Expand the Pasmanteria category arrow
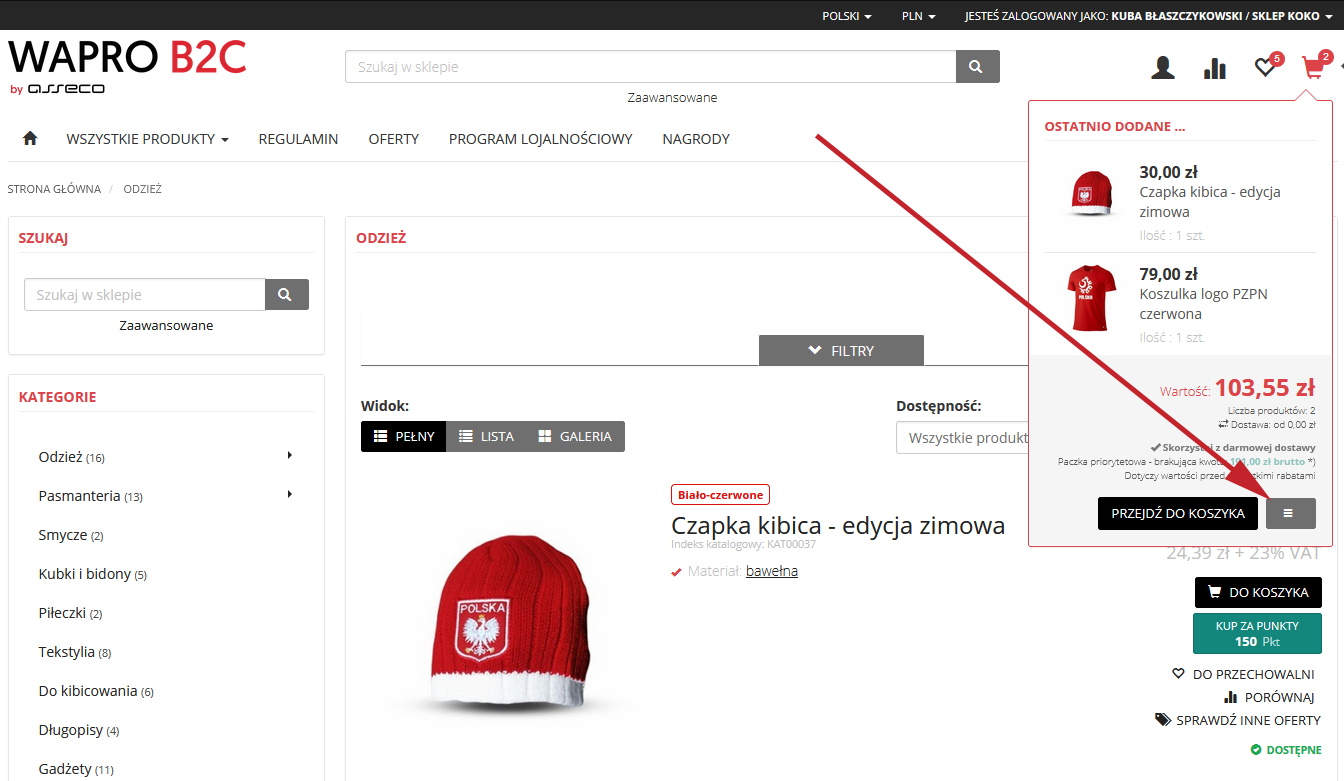Viewport: 1344px width, 781px height. point(290,495)
